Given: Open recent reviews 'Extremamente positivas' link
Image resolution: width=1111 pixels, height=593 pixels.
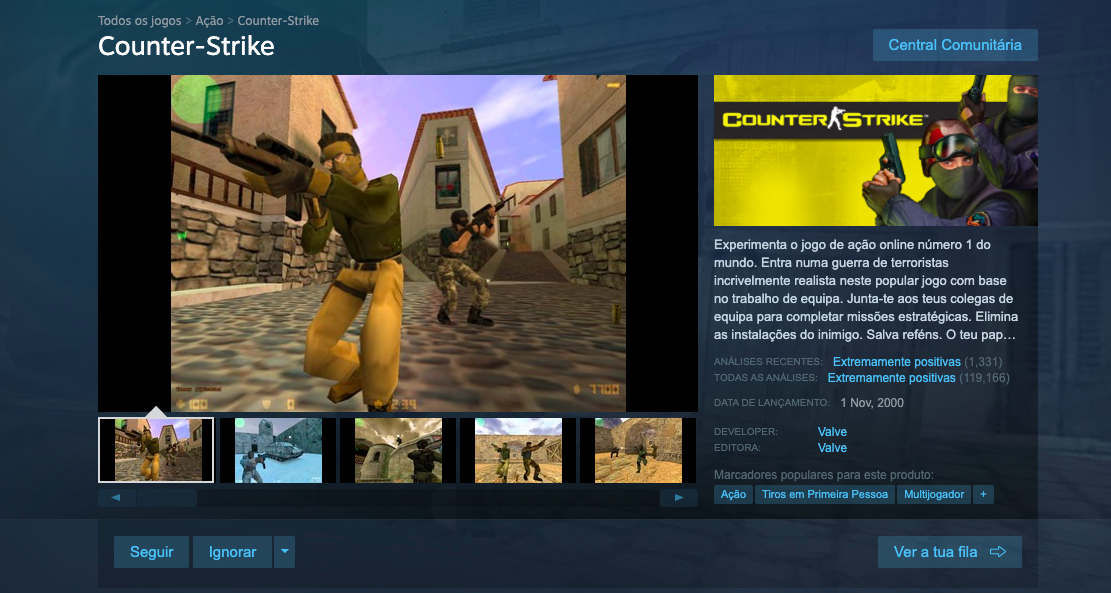Looking at the screenshot, I should [x=896, y=362].
